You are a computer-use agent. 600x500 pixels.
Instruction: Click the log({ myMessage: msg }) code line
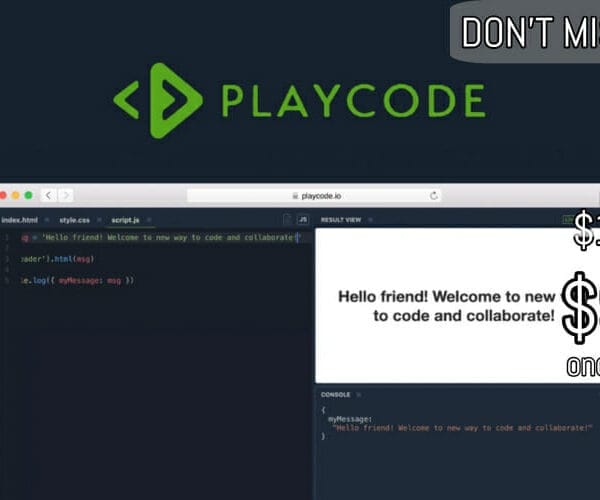(x=77, y=280)
